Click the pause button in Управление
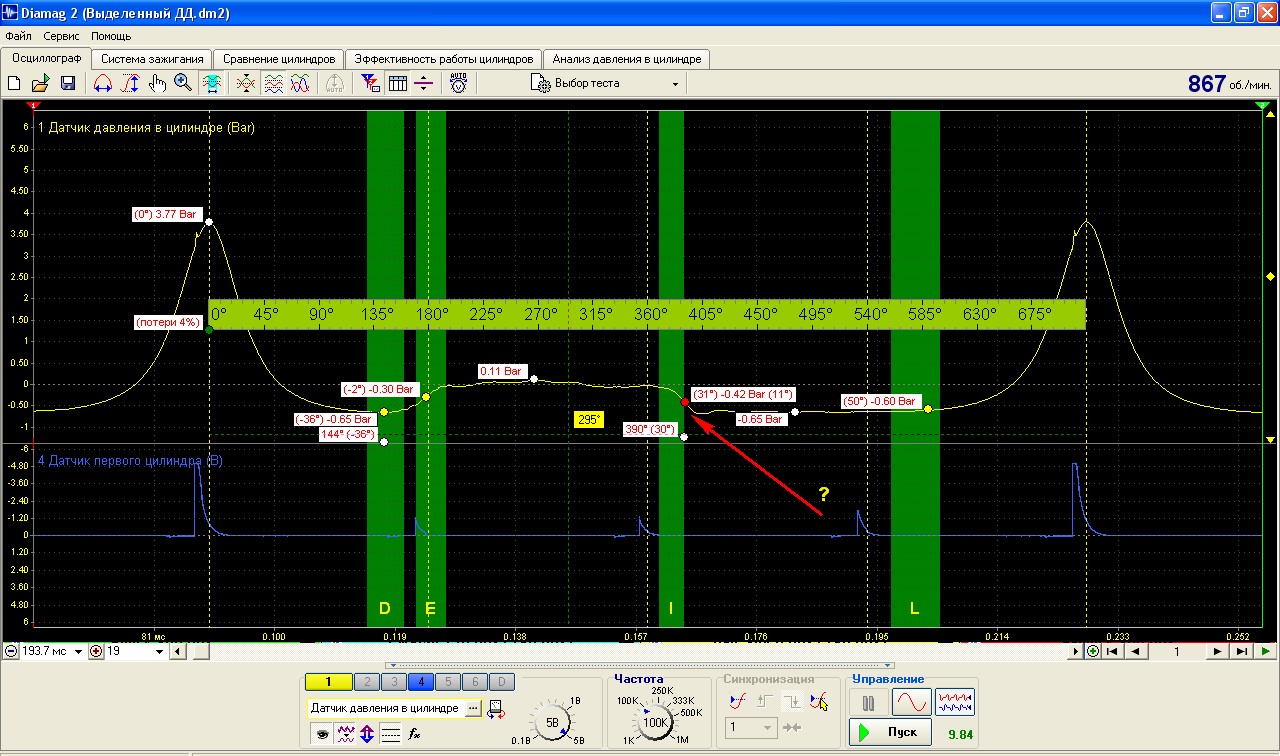The image size is (1280, 756). pos(868,702)
